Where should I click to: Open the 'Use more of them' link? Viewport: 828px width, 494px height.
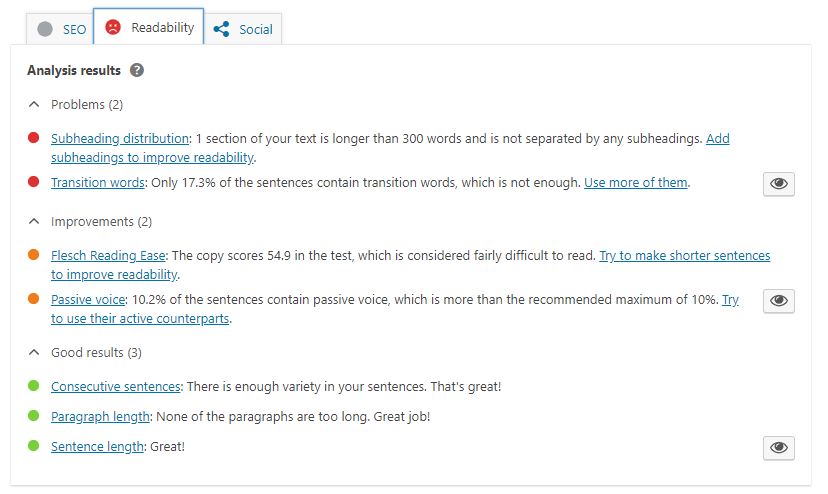pos(636,182)
